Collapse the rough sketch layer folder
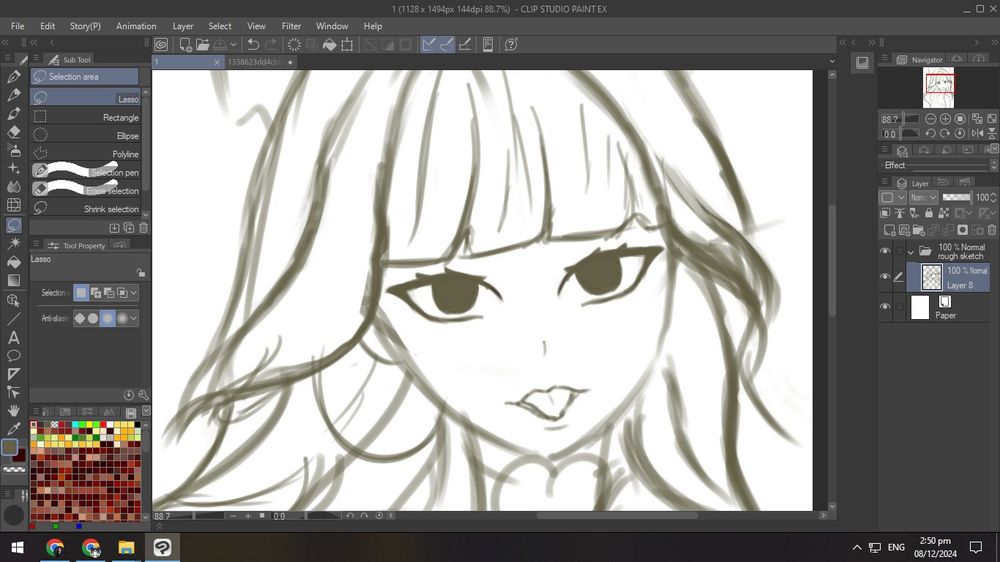The image size is (1000, 562). (x=910, y=252)
